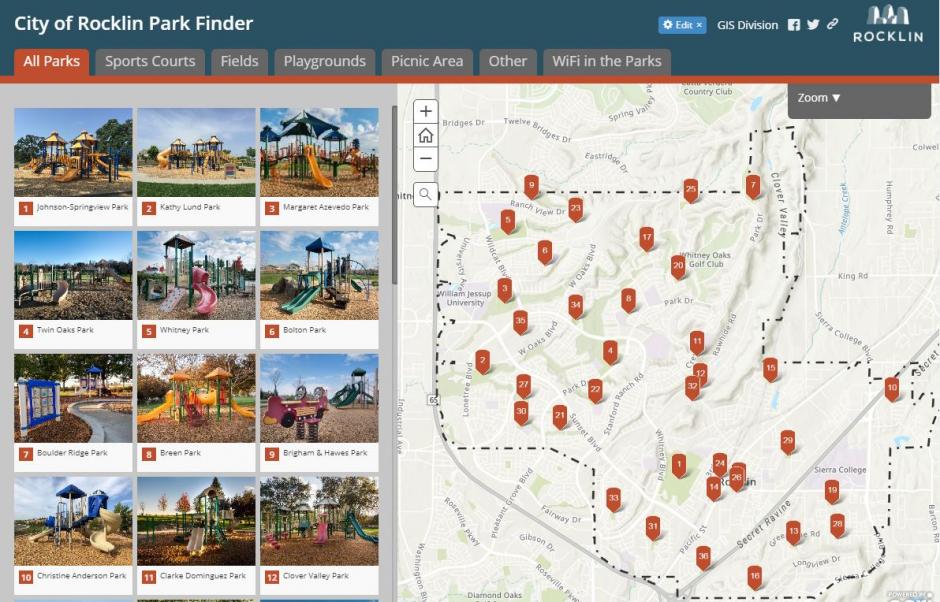Click the share link icon
Screen dimensions: 940x602
coord(832,25)
